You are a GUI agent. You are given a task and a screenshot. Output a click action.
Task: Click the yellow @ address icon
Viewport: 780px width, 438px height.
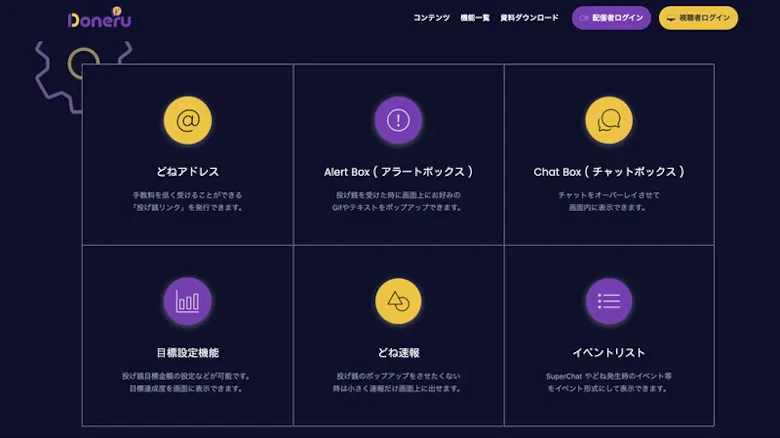point(187,121)
